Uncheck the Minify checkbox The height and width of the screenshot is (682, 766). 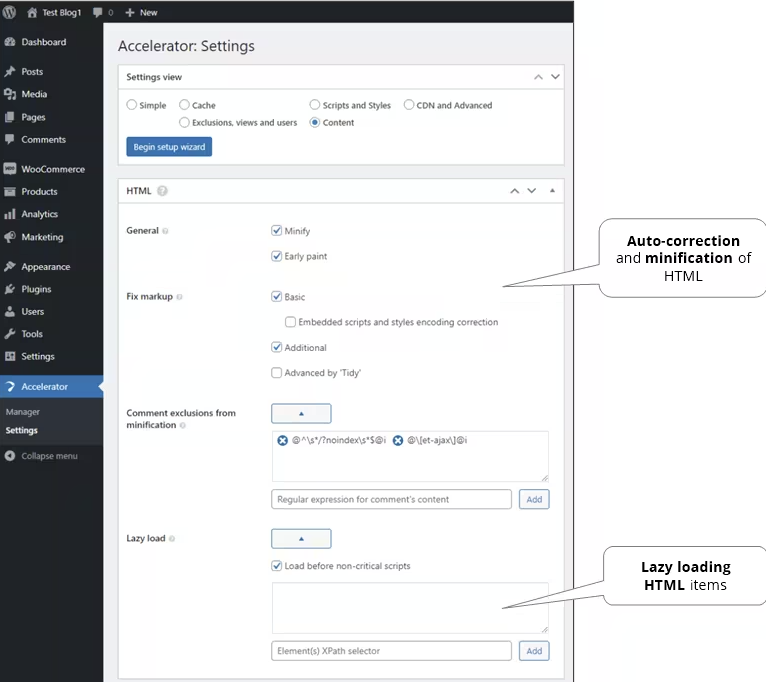pyautogui.click(x=277, y=231)
